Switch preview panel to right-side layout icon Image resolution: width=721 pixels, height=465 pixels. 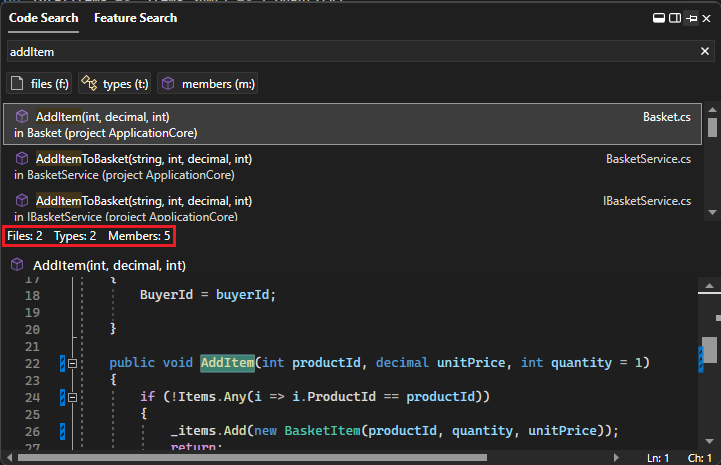[675, 19]
